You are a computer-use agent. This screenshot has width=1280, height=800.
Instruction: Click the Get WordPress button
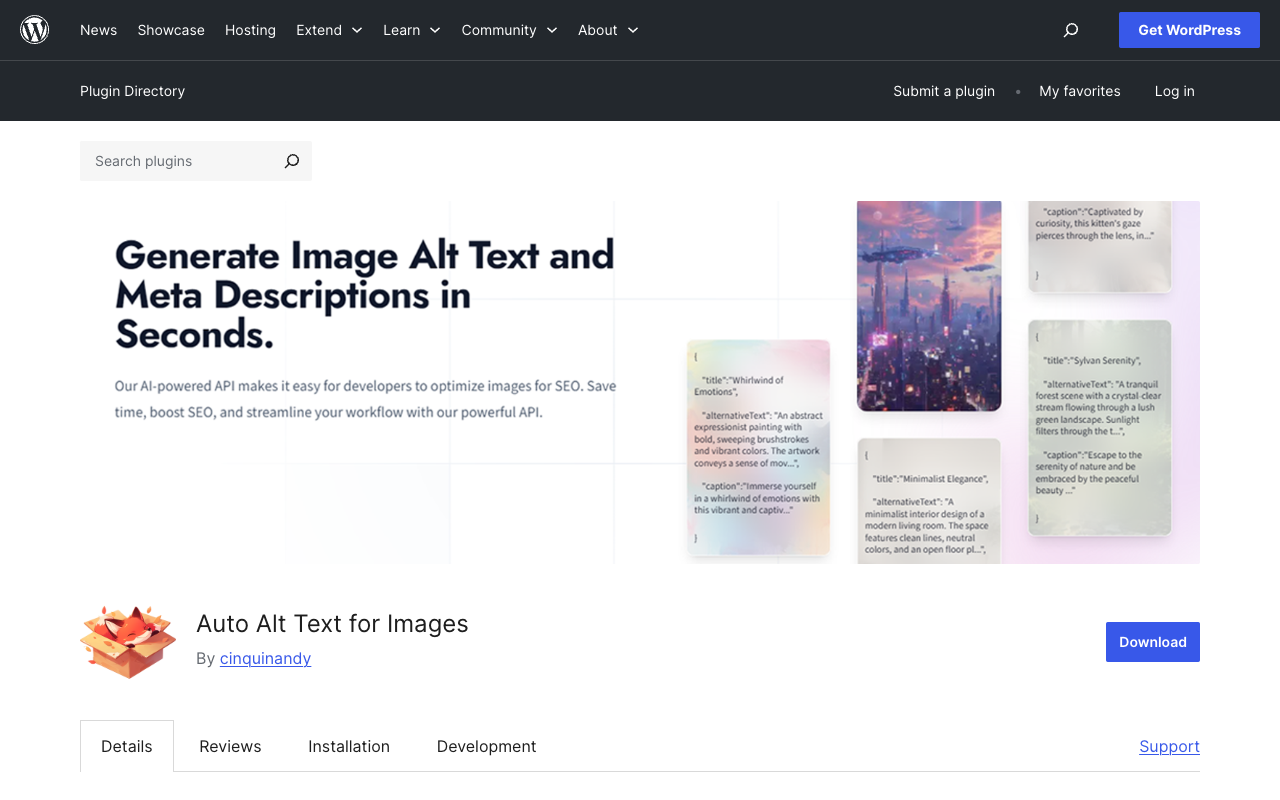pos(1189,30)
